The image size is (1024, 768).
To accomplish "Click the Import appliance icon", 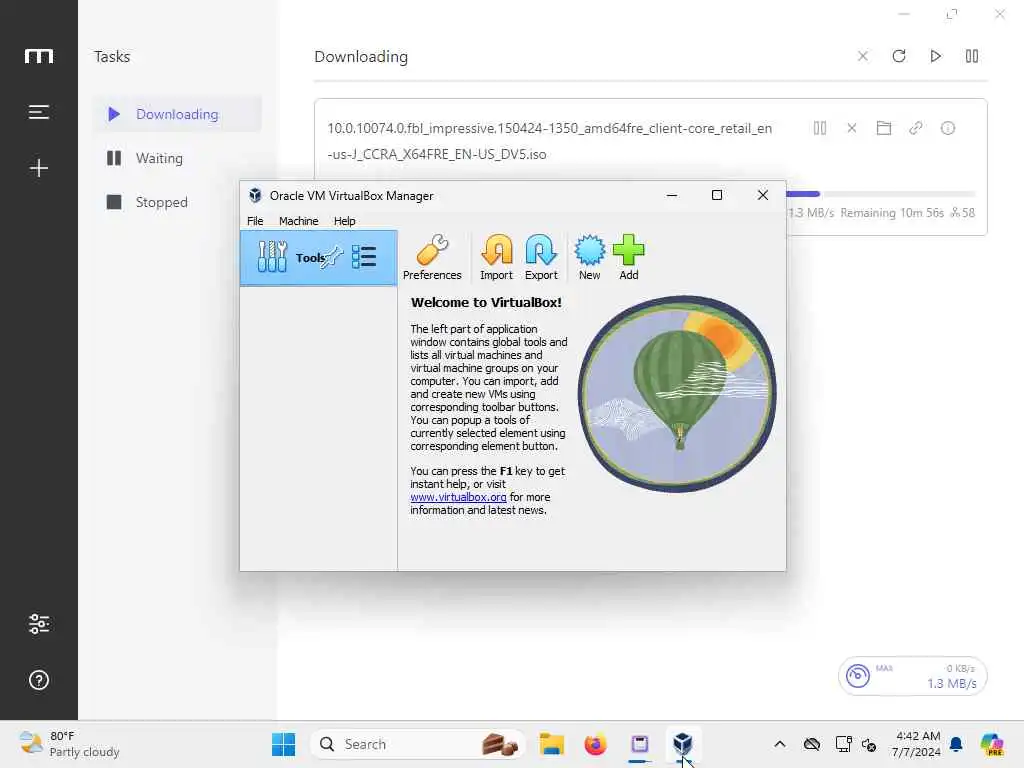I will (496, 257).
